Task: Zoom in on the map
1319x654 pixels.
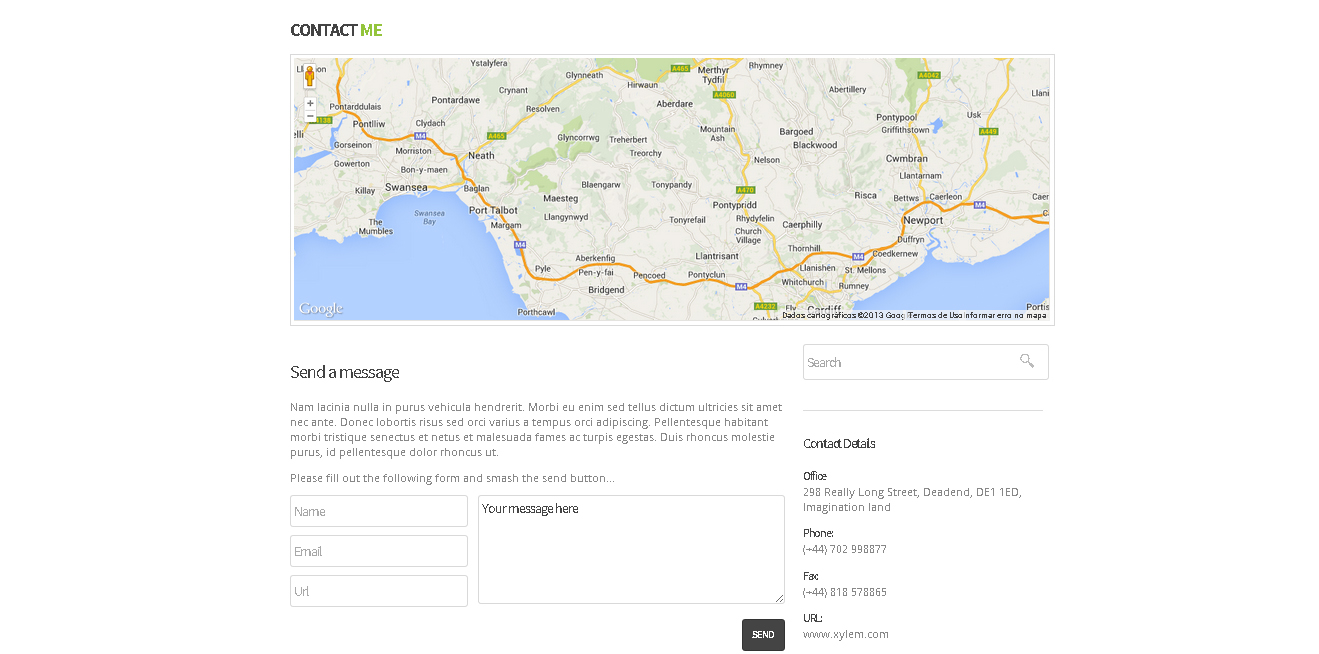Action: pyautogui.click(x=310, y=103)
